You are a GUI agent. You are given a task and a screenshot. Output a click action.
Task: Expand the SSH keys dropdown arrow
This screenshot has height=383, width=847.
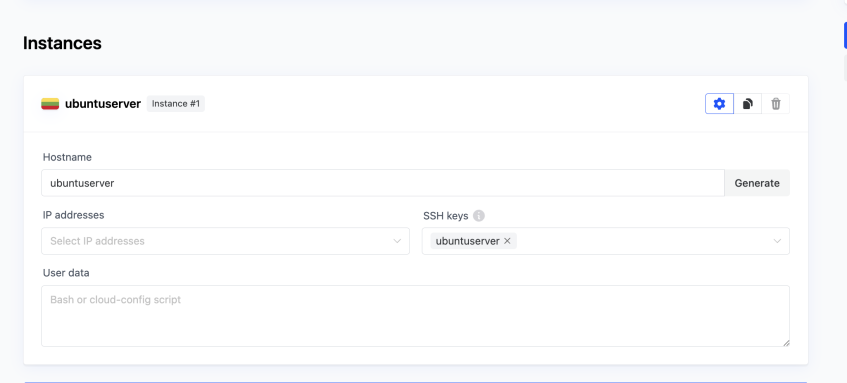[777, 241]
